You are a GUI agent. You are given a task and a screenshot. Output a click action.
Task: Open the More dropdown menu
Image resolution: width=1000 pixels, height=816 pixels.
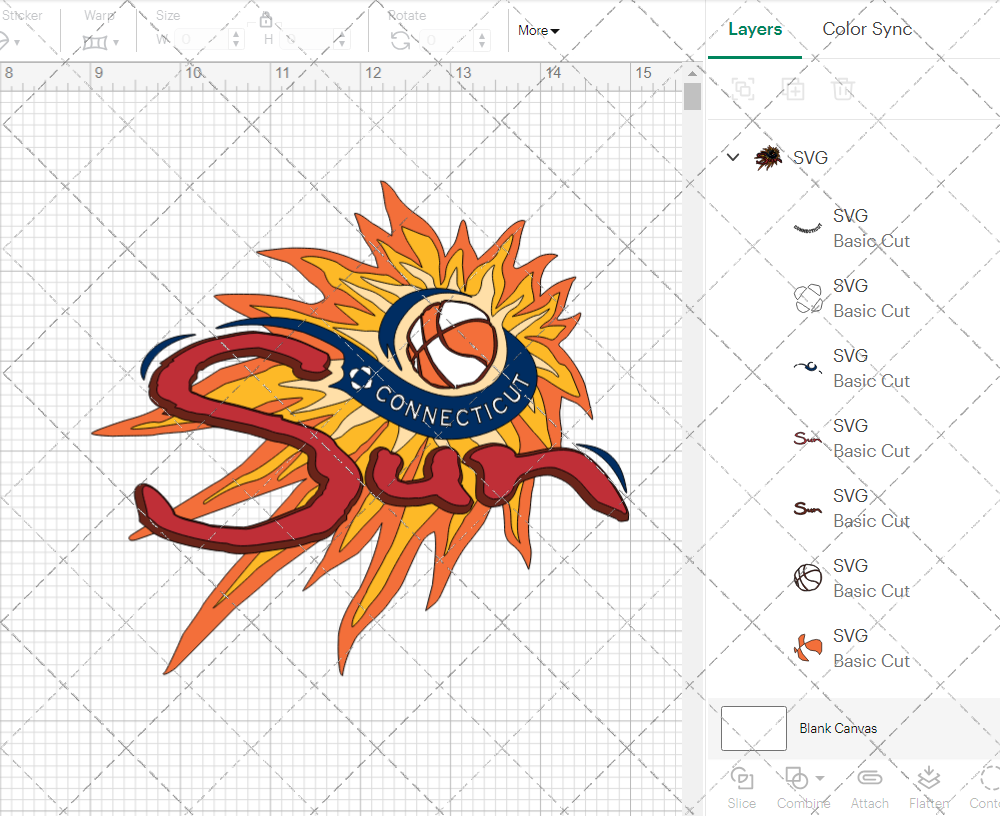pos(538,31)
